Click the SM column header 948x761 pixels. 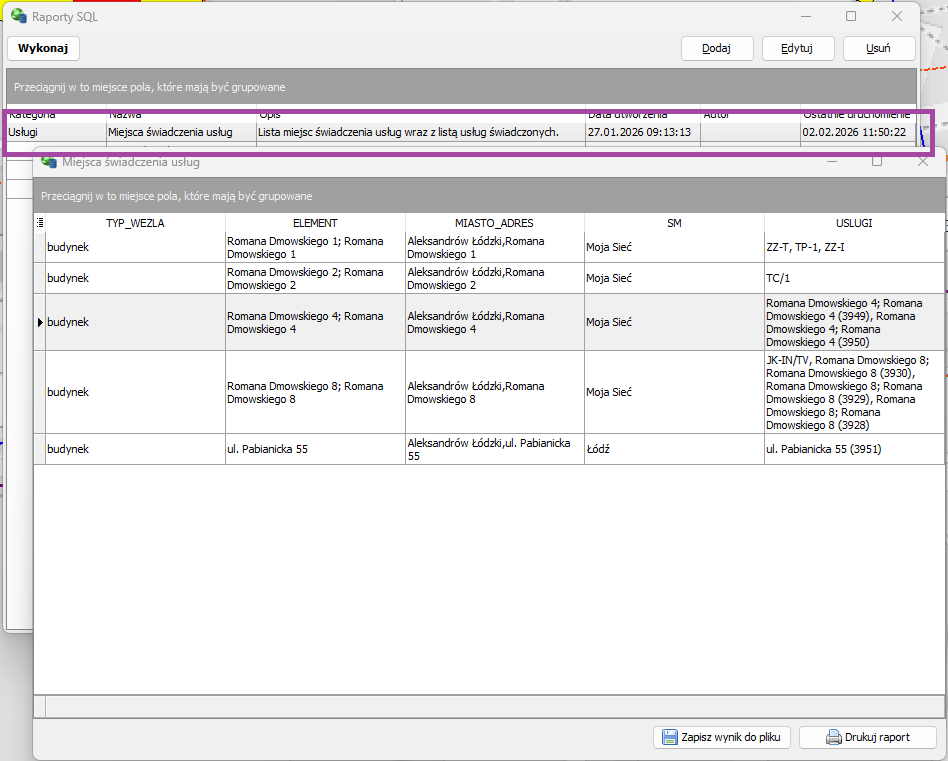(x=674, y=223)
